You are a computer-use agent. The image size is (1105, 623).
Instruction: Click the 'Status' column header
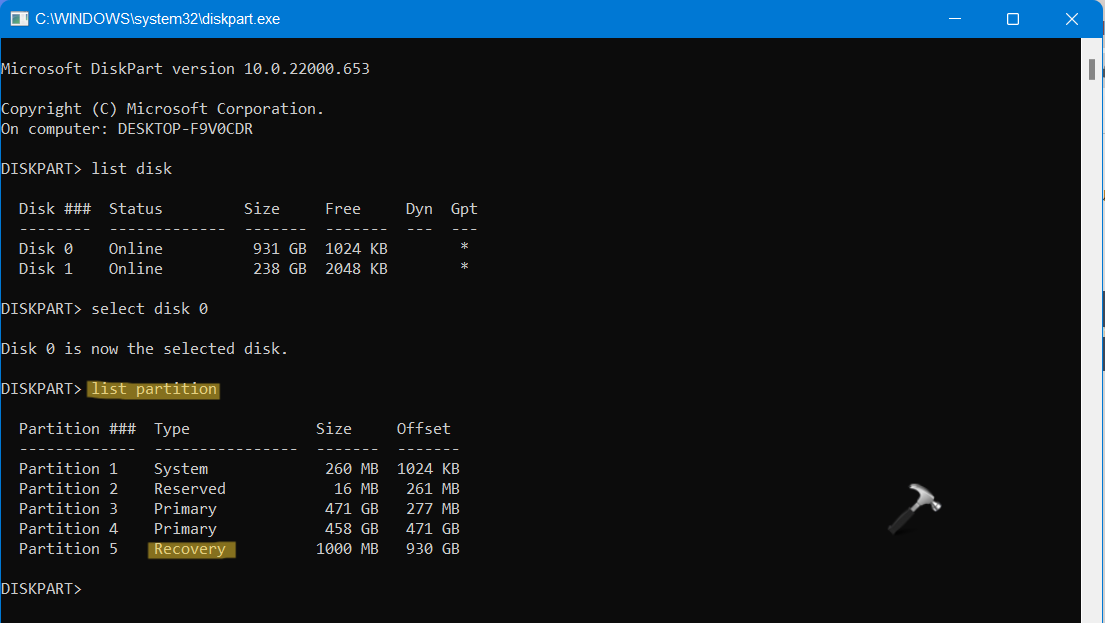[x=135, y=209]
